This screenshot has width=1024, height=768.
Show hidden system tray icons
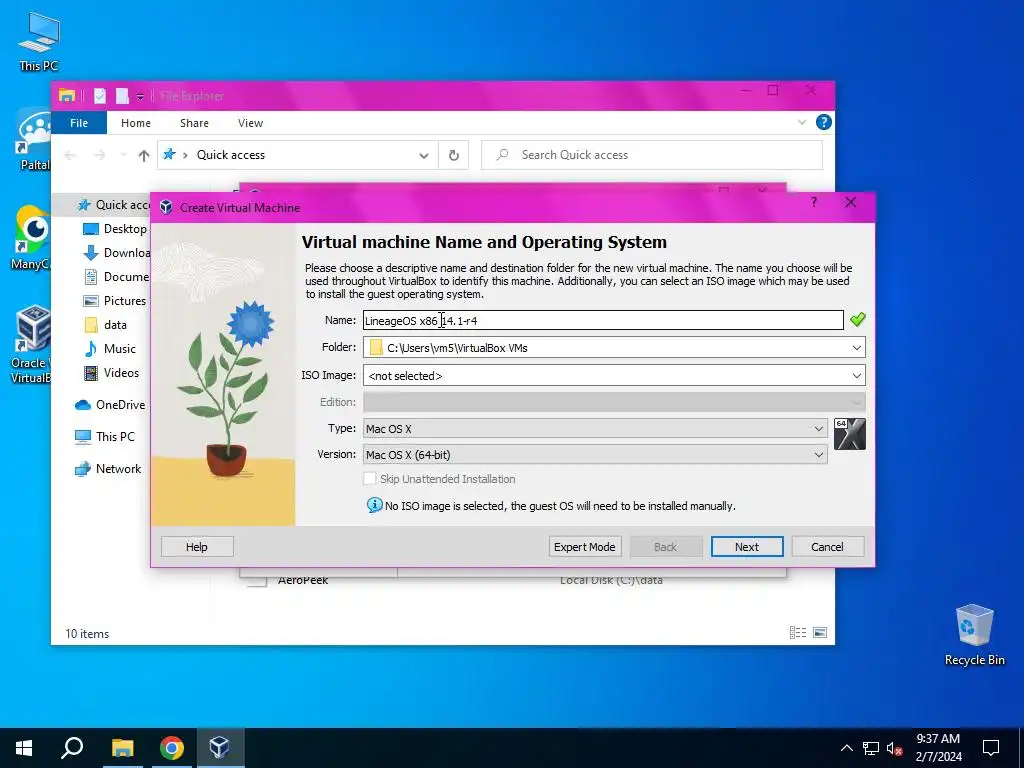[846, 748]
